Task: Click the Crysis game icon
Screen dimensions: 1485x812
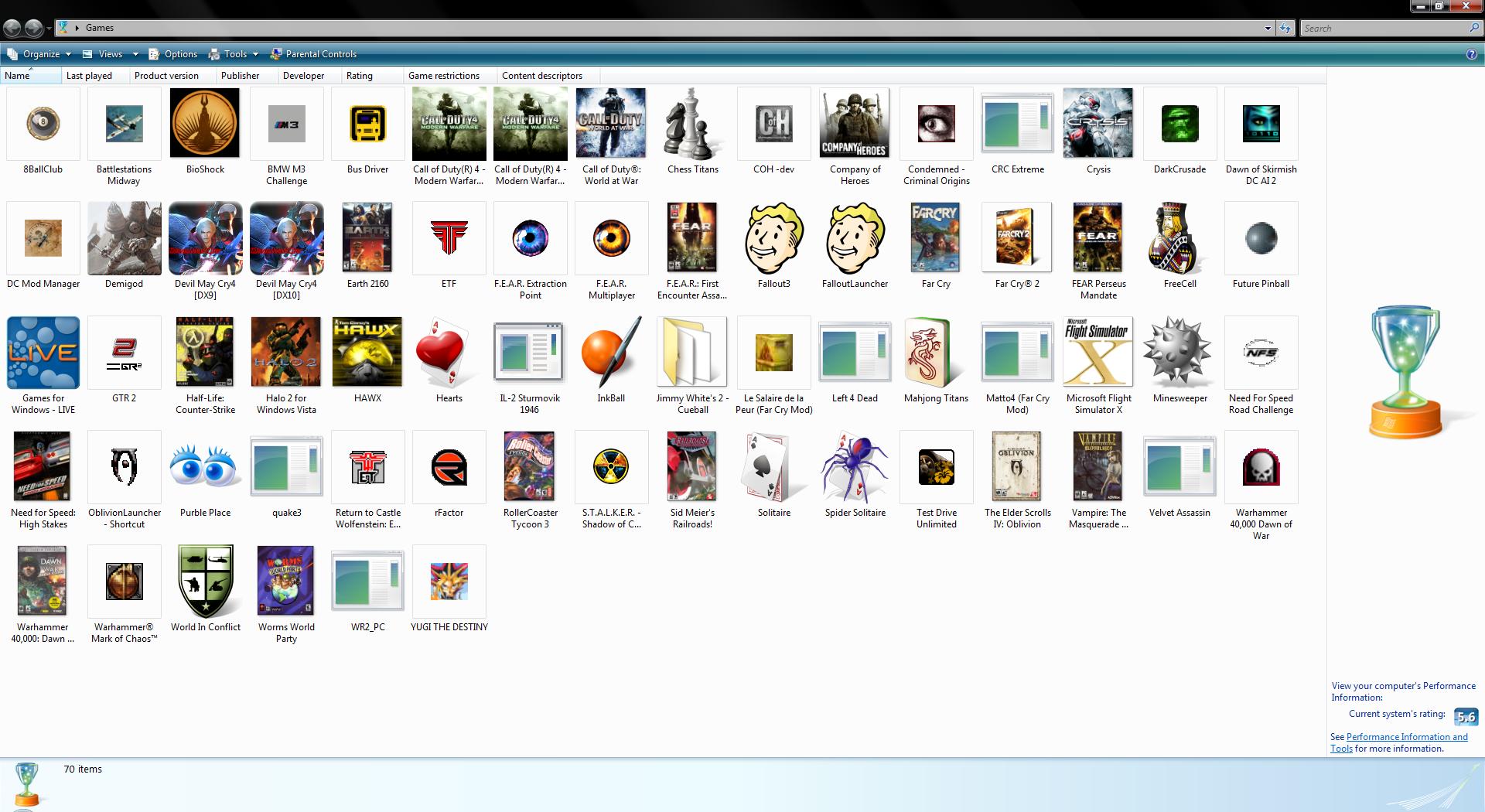Action: (1098, 123)
